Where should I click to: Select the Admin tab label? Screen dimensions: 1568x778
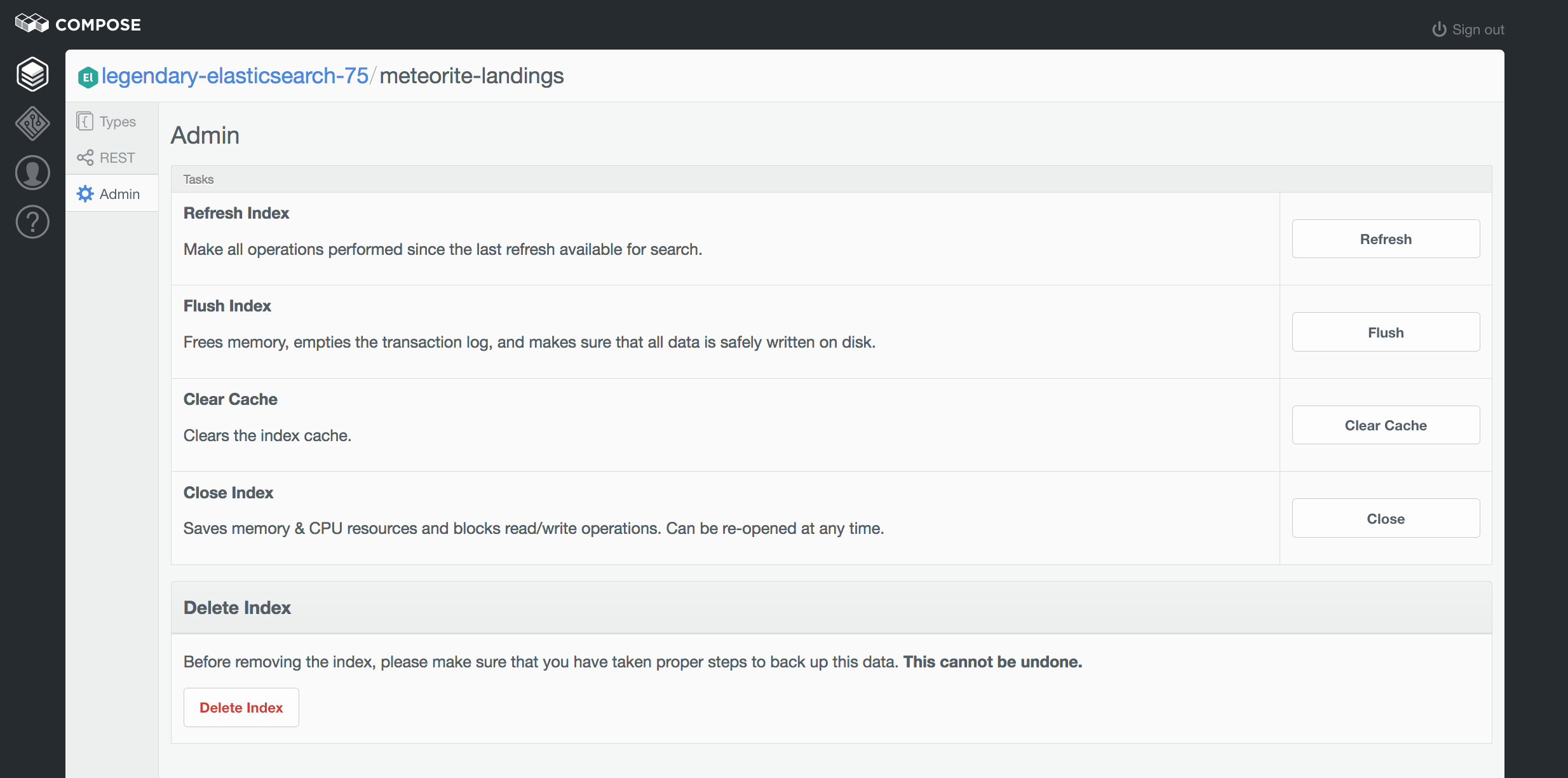[x=119, y=194]
